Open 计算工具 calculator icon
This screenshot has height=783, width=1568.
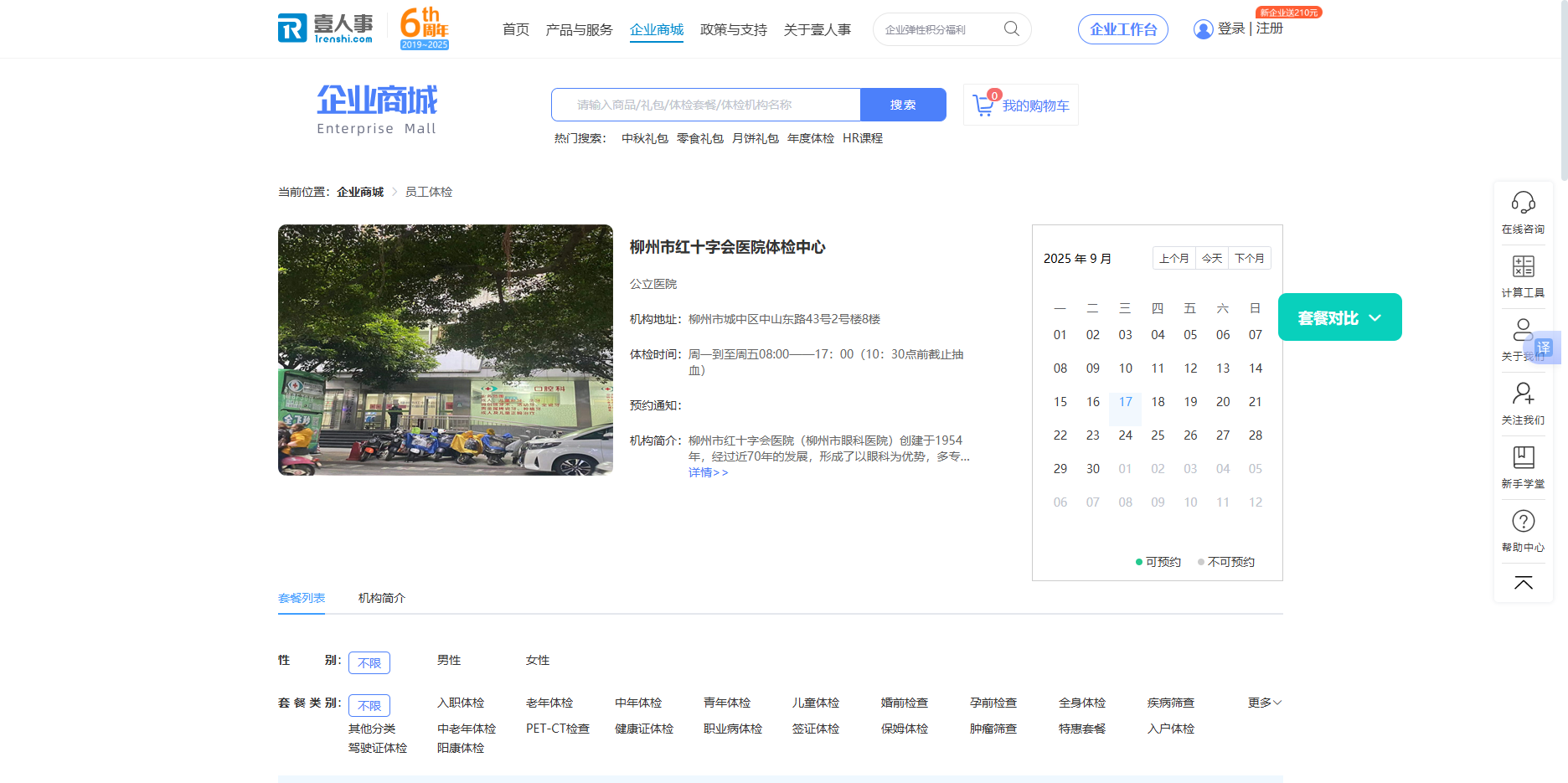1523,266
